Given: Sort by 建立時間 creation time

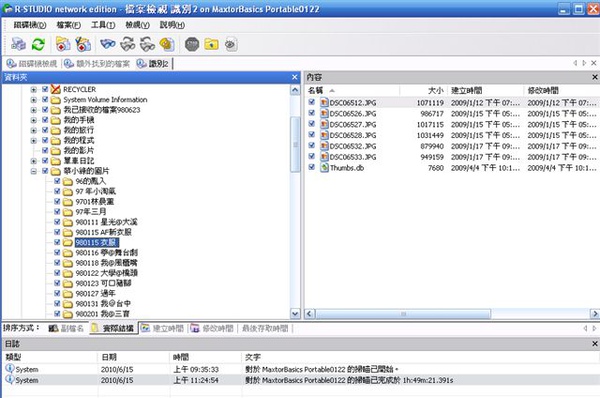Looking at the screenshot, I should click(x=163, y=328).
